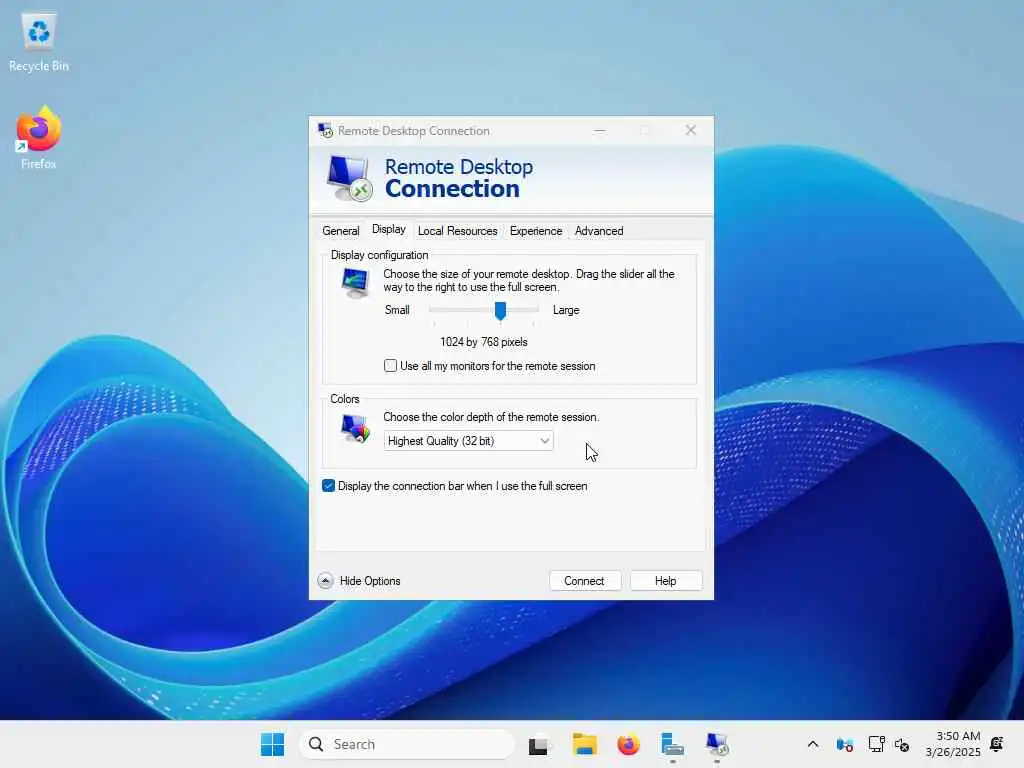
Task: Open the color depth dropdown
Action: (x=468, y=441)
